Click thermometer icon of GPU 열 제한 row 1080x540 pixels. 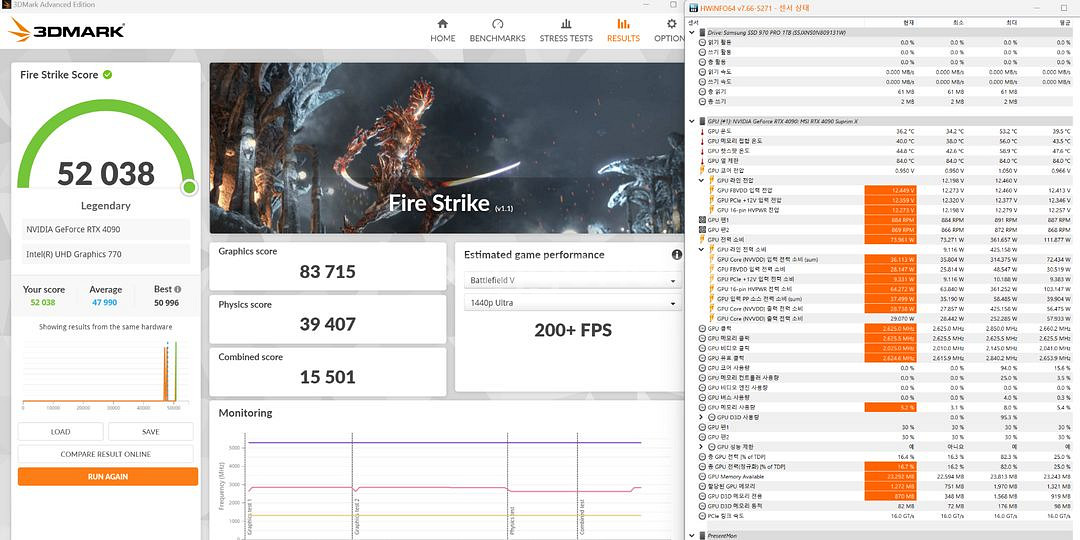click(x=702, y=160)
